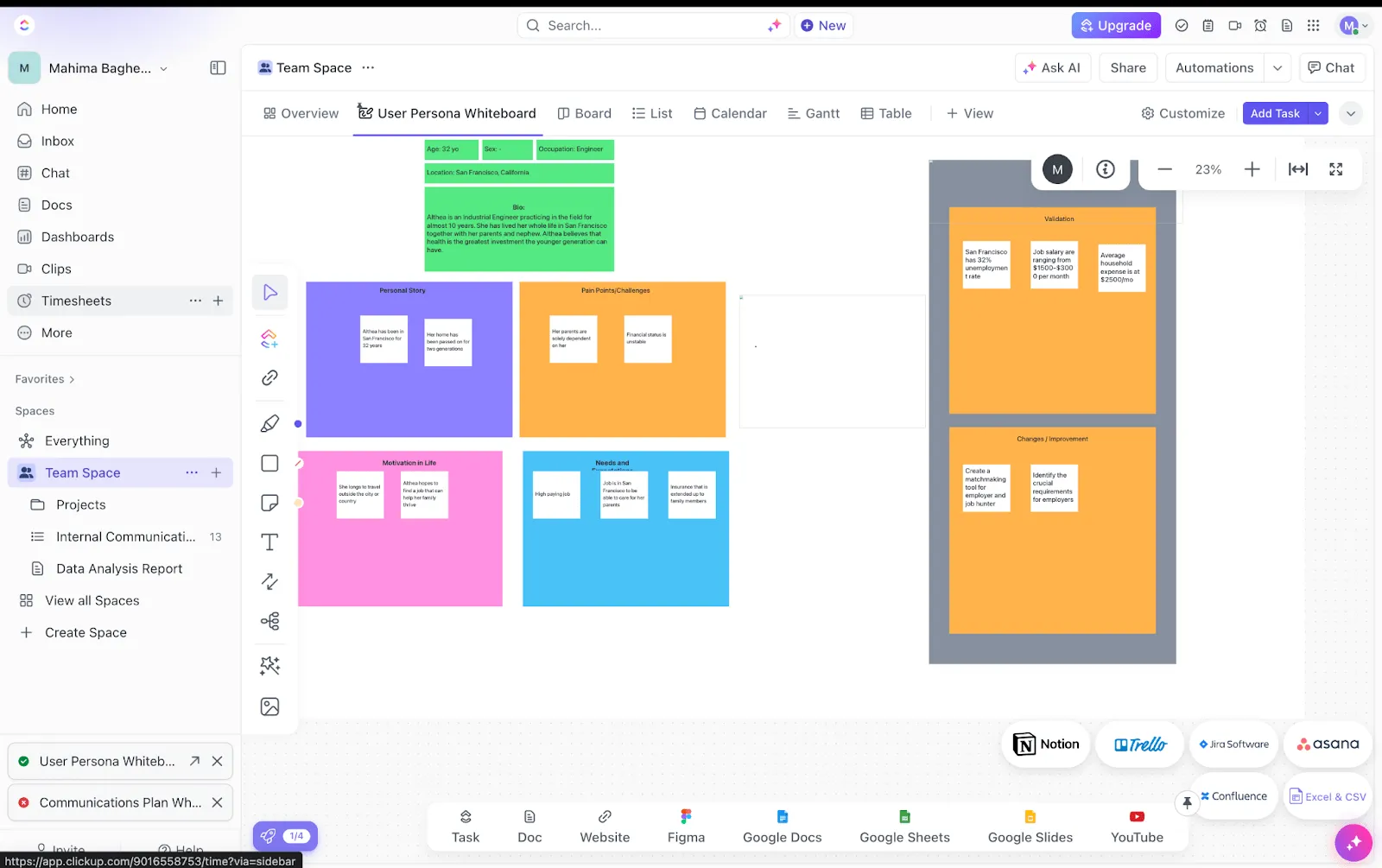Import from Notion
The width and height of the screenshot is (1382, 868).
coord(1046,744)
